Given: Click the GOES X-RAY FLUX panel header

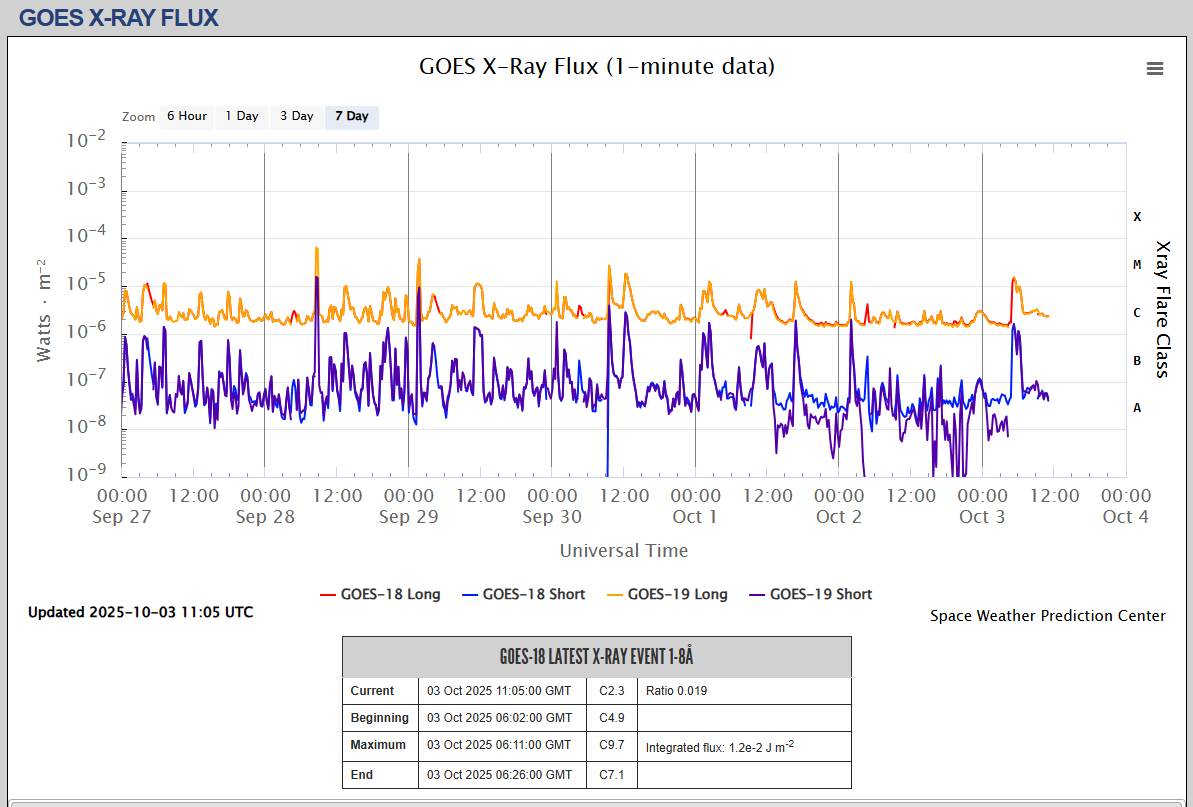Looking at the screenshot, I should coord(119,17).
